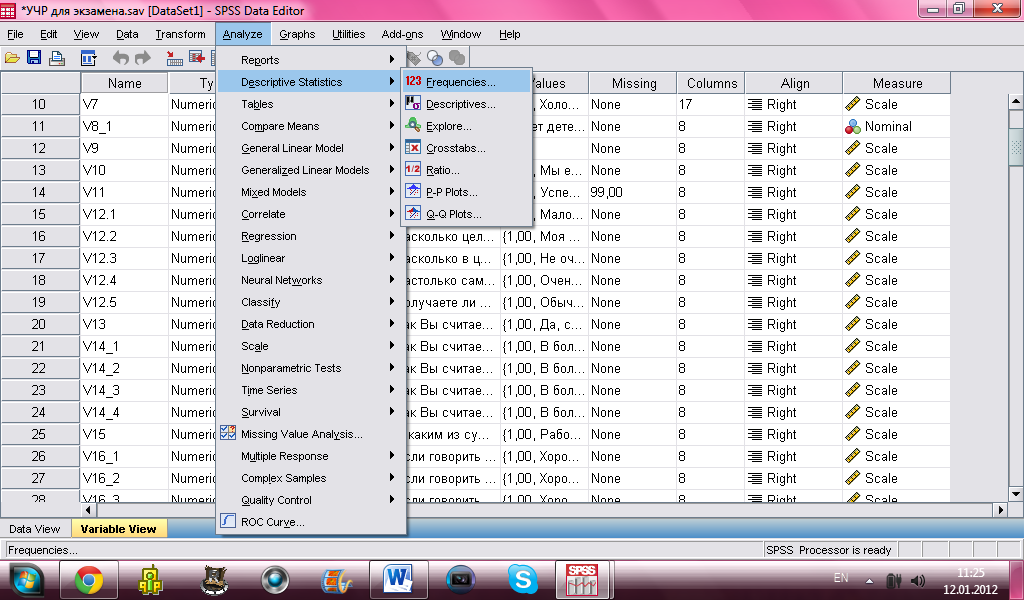This screenshot has width=1024, height=600.
Task: Select row header number 15
Action: pos(40,214)
